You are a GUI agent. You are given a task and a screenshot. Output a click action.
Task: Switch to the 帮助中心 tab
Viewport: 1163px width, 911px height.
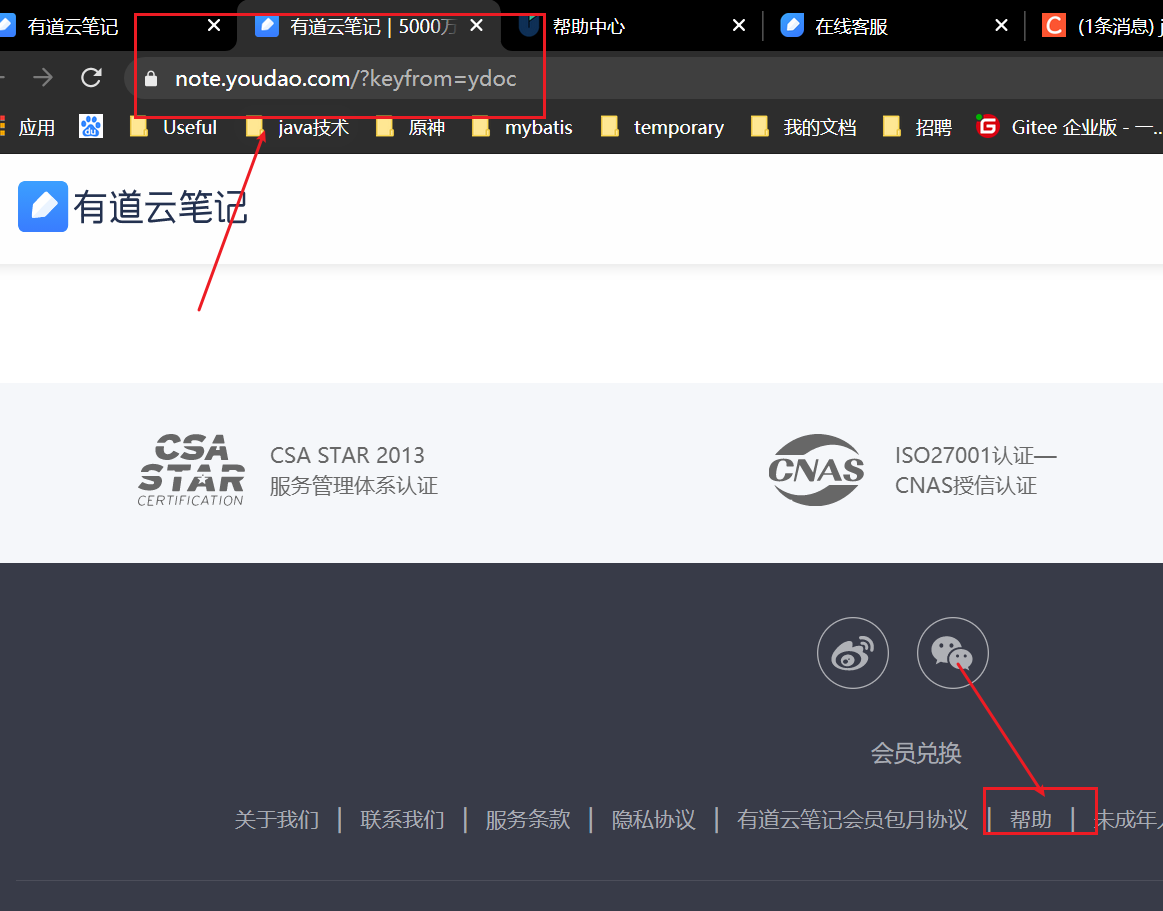coord(623,26)
